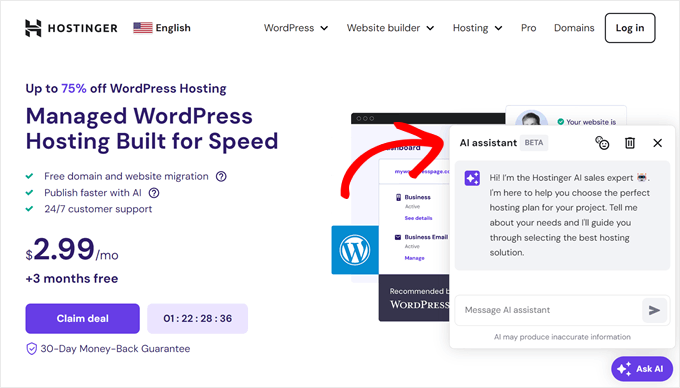Click Manage under Business Email
Viewport: 680px width, 388px height.
tap(414, 258)
